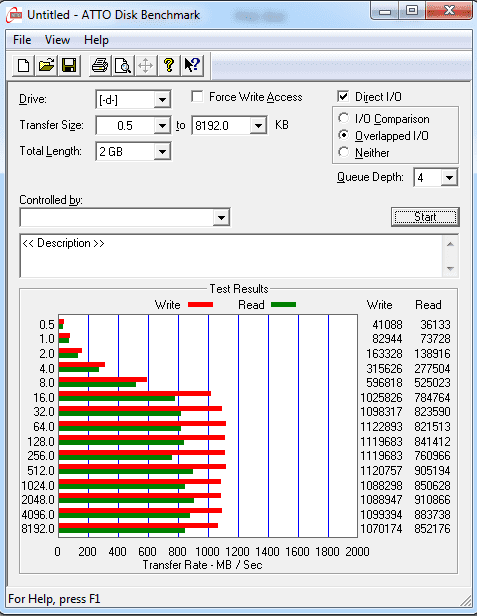
Task: Open the Queue Depth dropdown
Action: pyautogui.click(x=449, y=178)
